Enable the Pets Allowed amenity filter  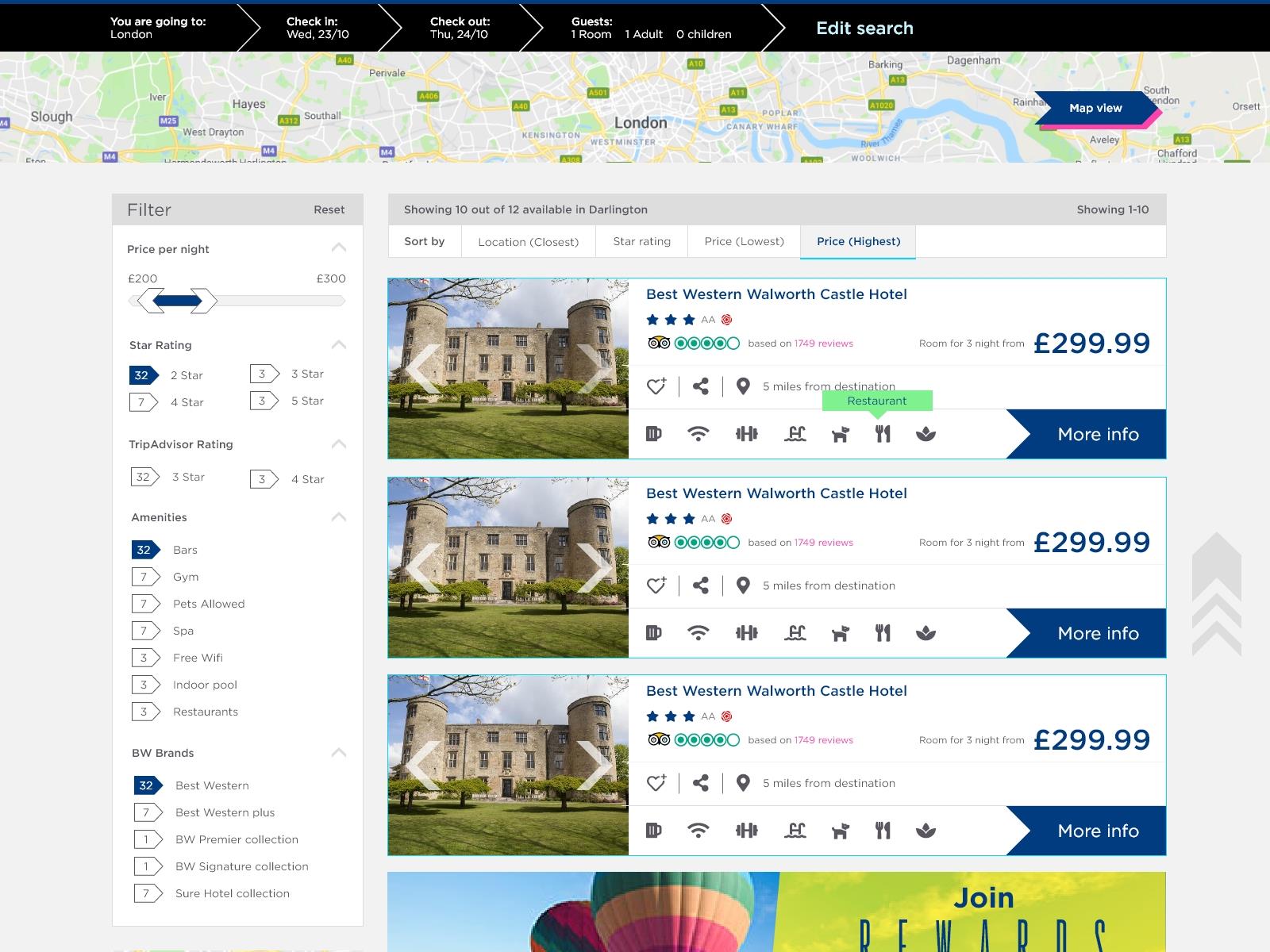[147, 604]
